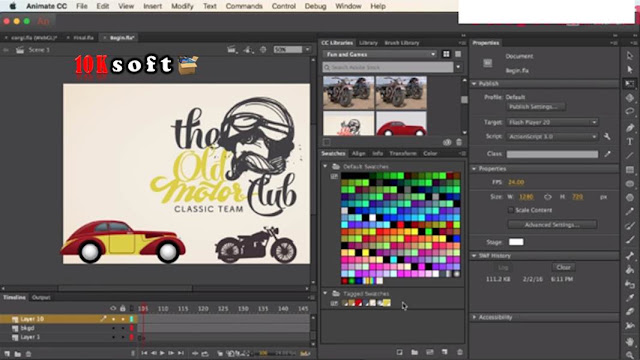Viewport: 640px width, 360px height.
Task: Switch CC Libraries to icon grid view
Action: click(x=446, y=54)
